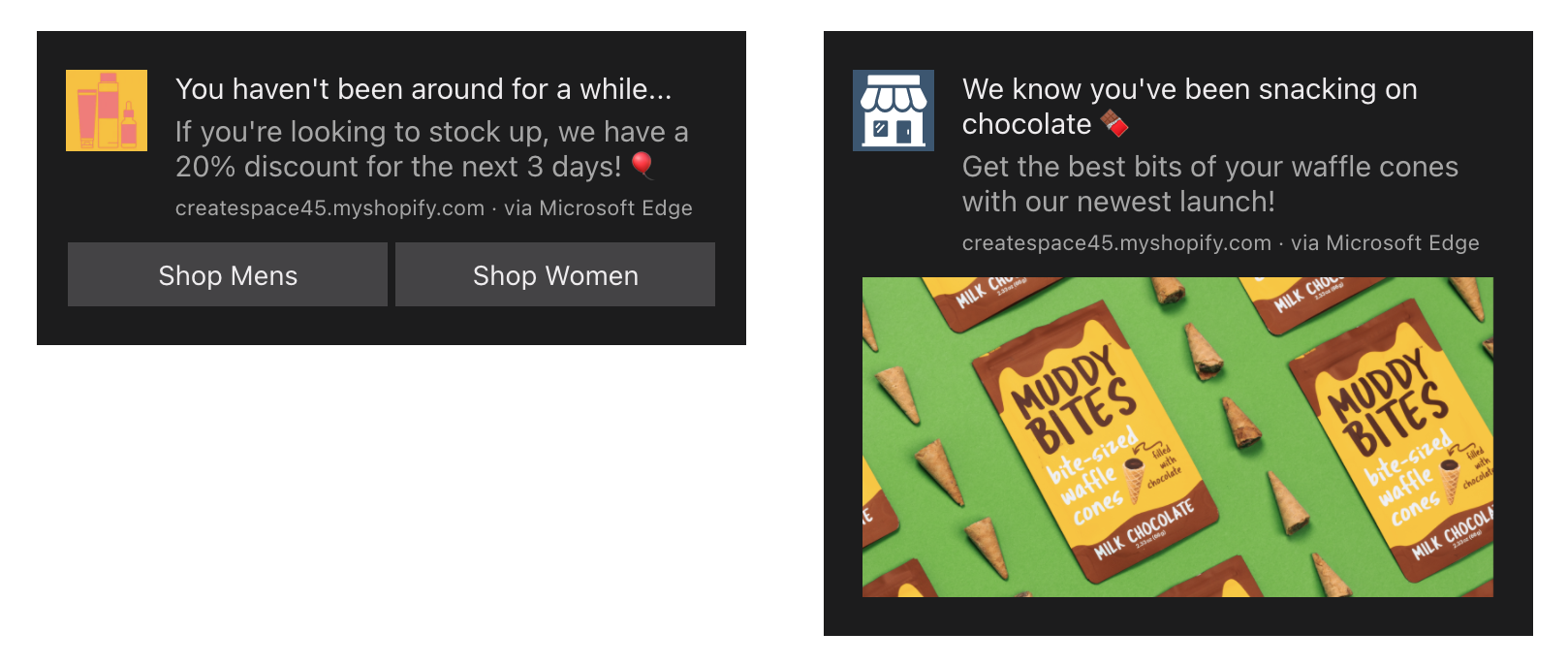Click "Milk Chocolate" label on the left bag
1568x665 pixels.
[x=1144, y=530]
